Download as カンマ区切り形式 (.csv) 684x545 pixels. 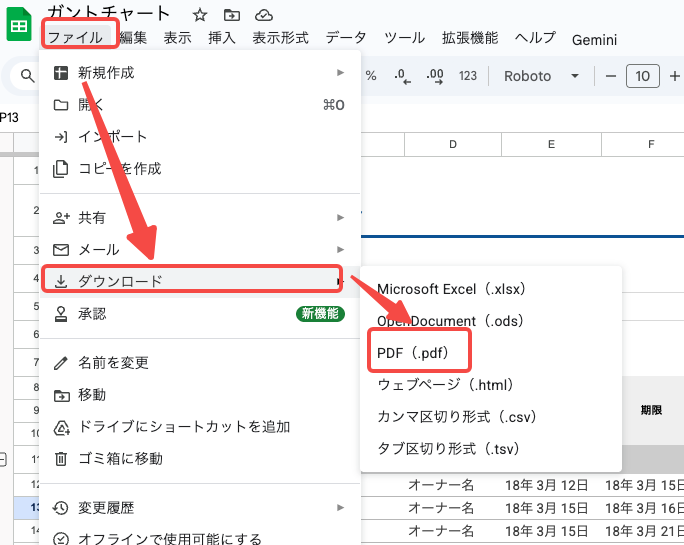(491, 417)
